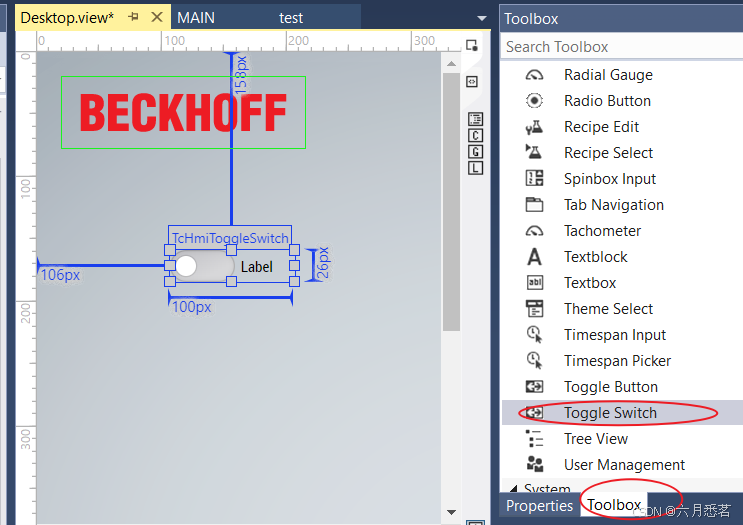Close the Desktop.view tab
Viewport: 743px width, 525px height.
[157, 18]
